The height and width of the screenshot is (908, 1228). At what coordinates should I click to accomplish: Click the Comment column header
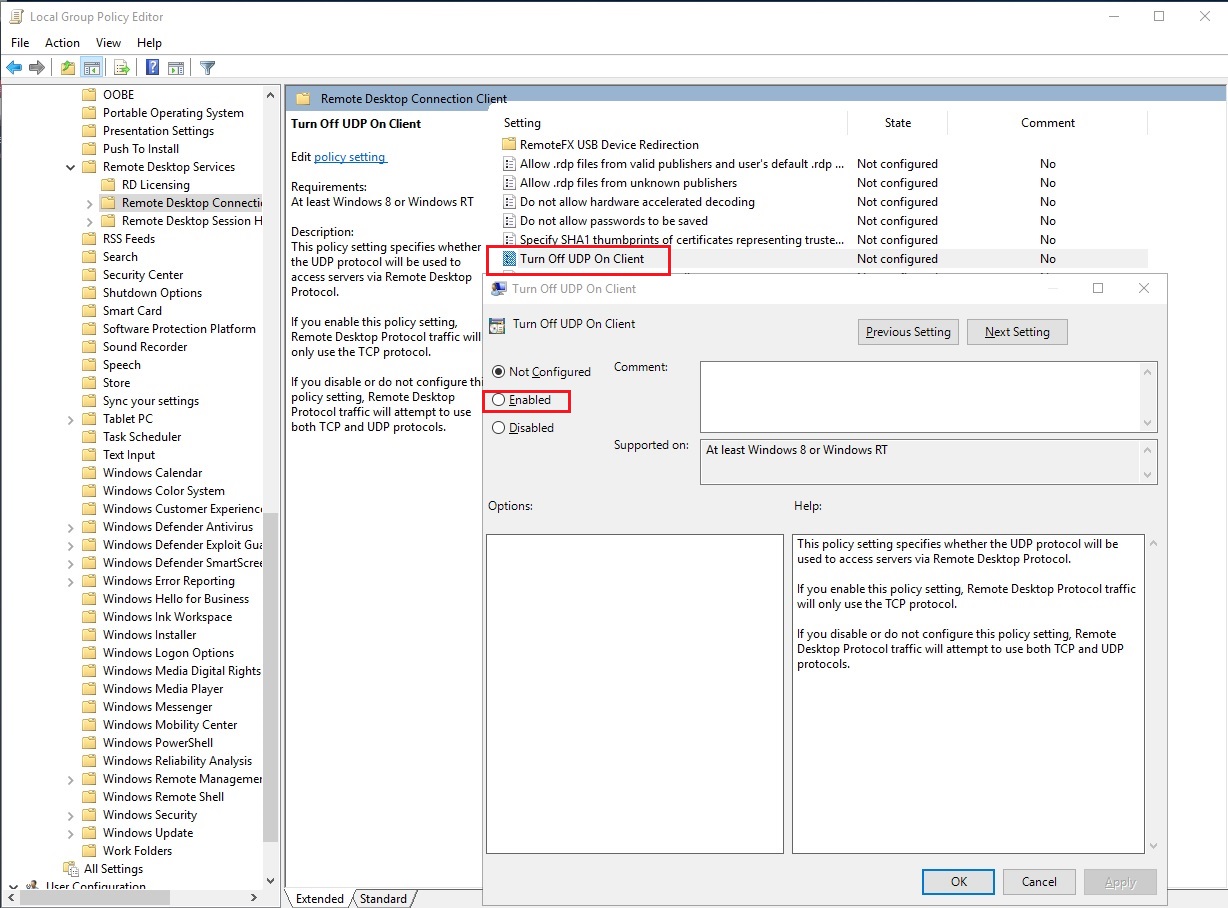(x=1047, y=123)
